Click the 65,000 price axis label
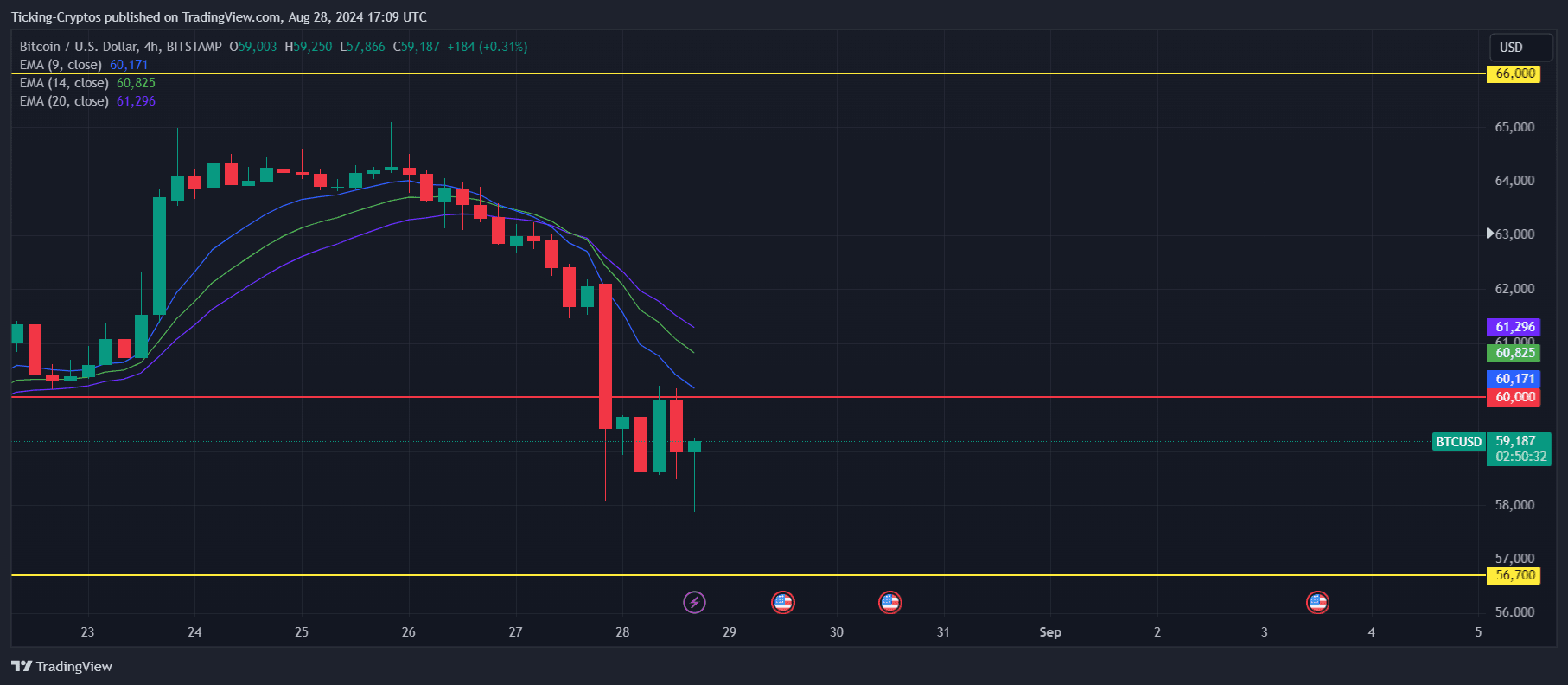 click(x=1514, y=127)
